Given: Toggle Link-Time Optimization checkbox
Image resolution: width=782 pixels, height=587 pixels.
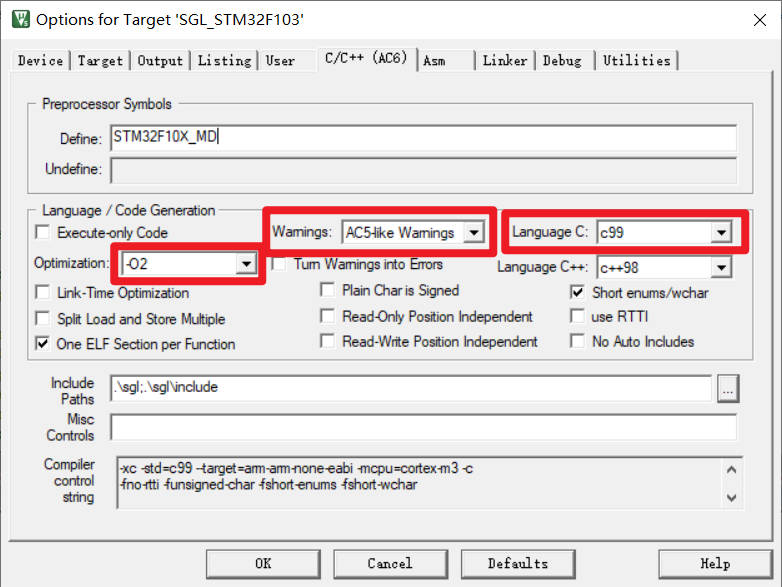Looking at the screenshot, I should pyautogui.click(x=43, y=292).
